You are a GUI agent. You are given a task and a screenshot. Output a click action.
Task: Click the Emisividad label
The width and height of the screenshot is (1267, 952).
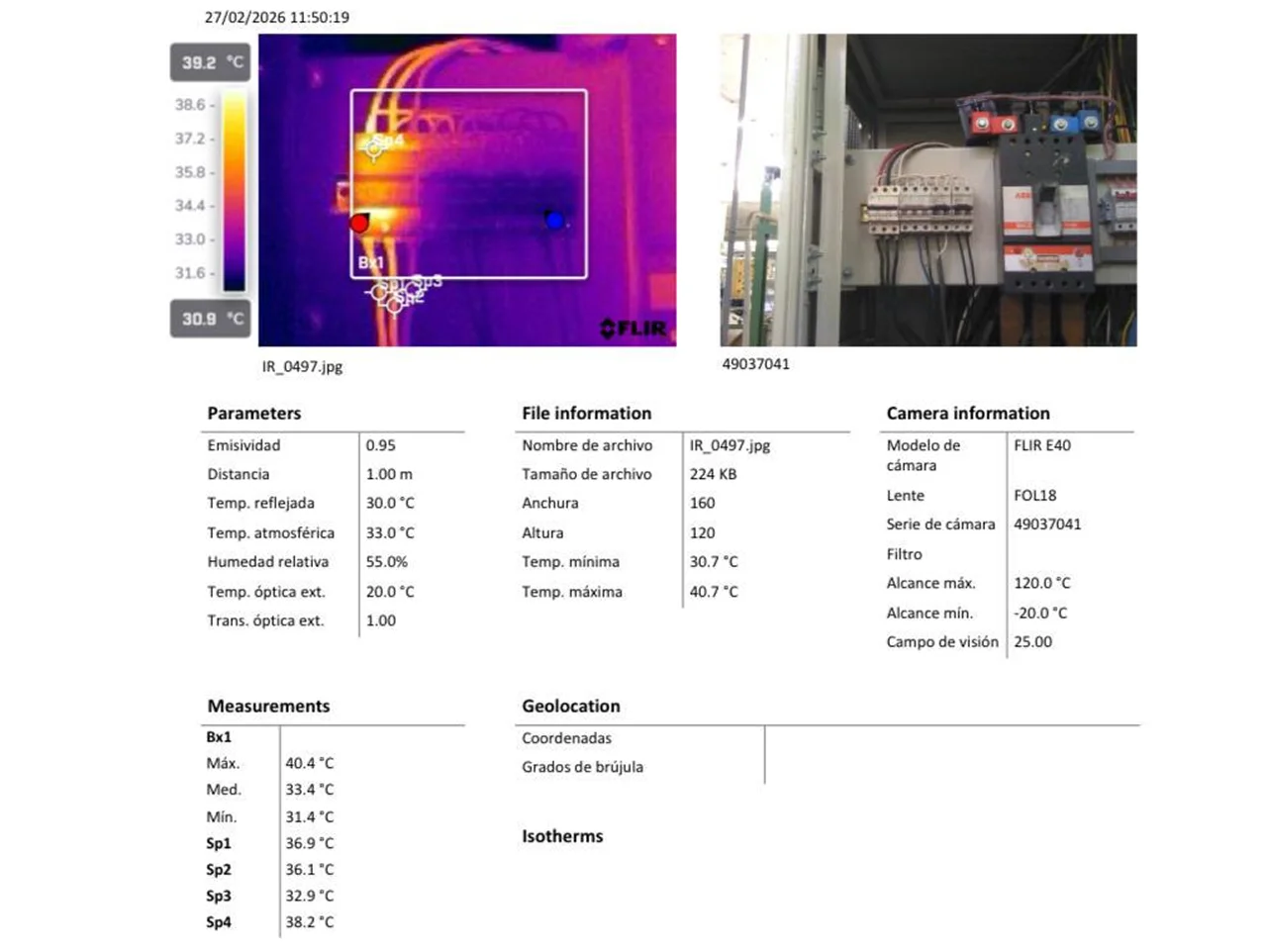pyautogui.click(x=244, y=445)
